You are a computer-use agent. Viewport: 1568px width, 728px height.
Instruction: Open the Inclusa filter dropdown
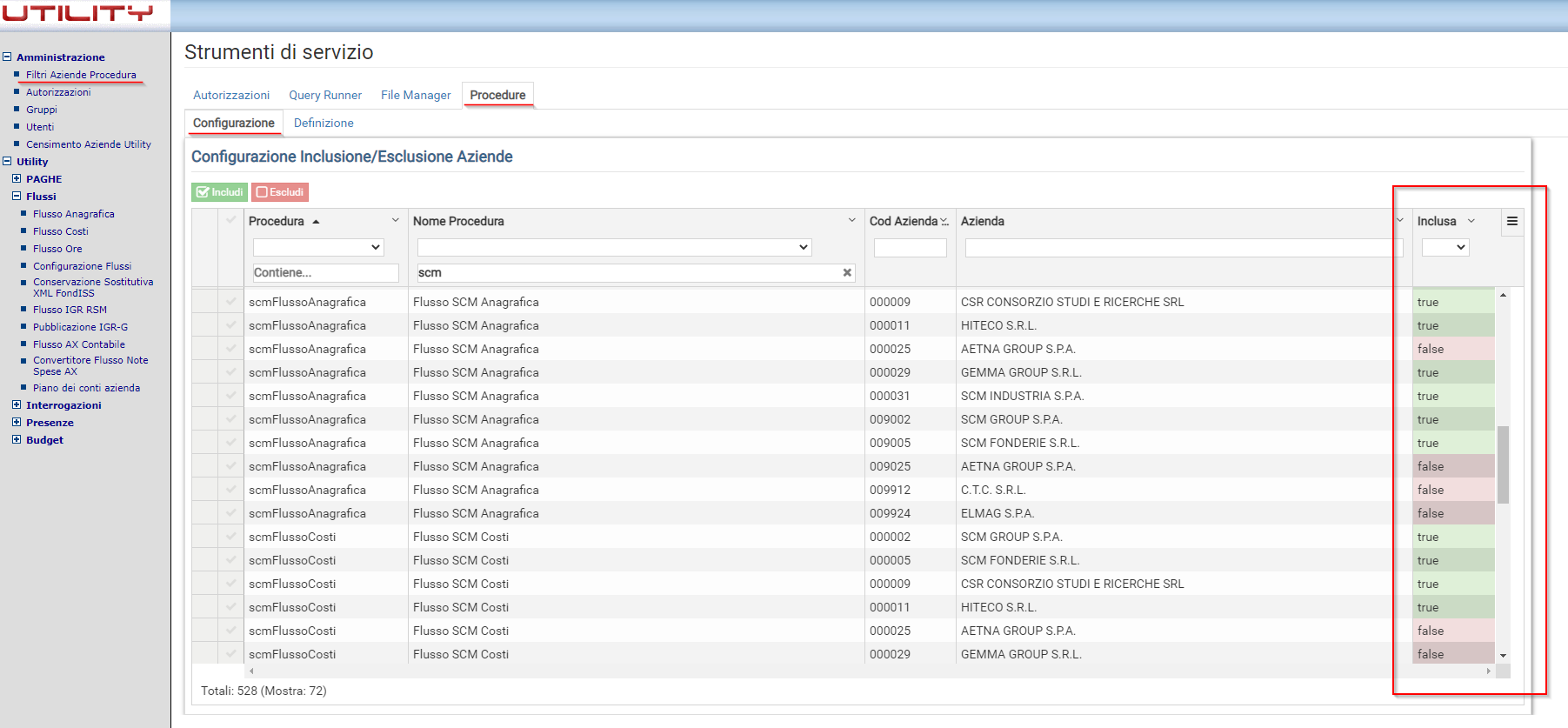coord(1445,248)
